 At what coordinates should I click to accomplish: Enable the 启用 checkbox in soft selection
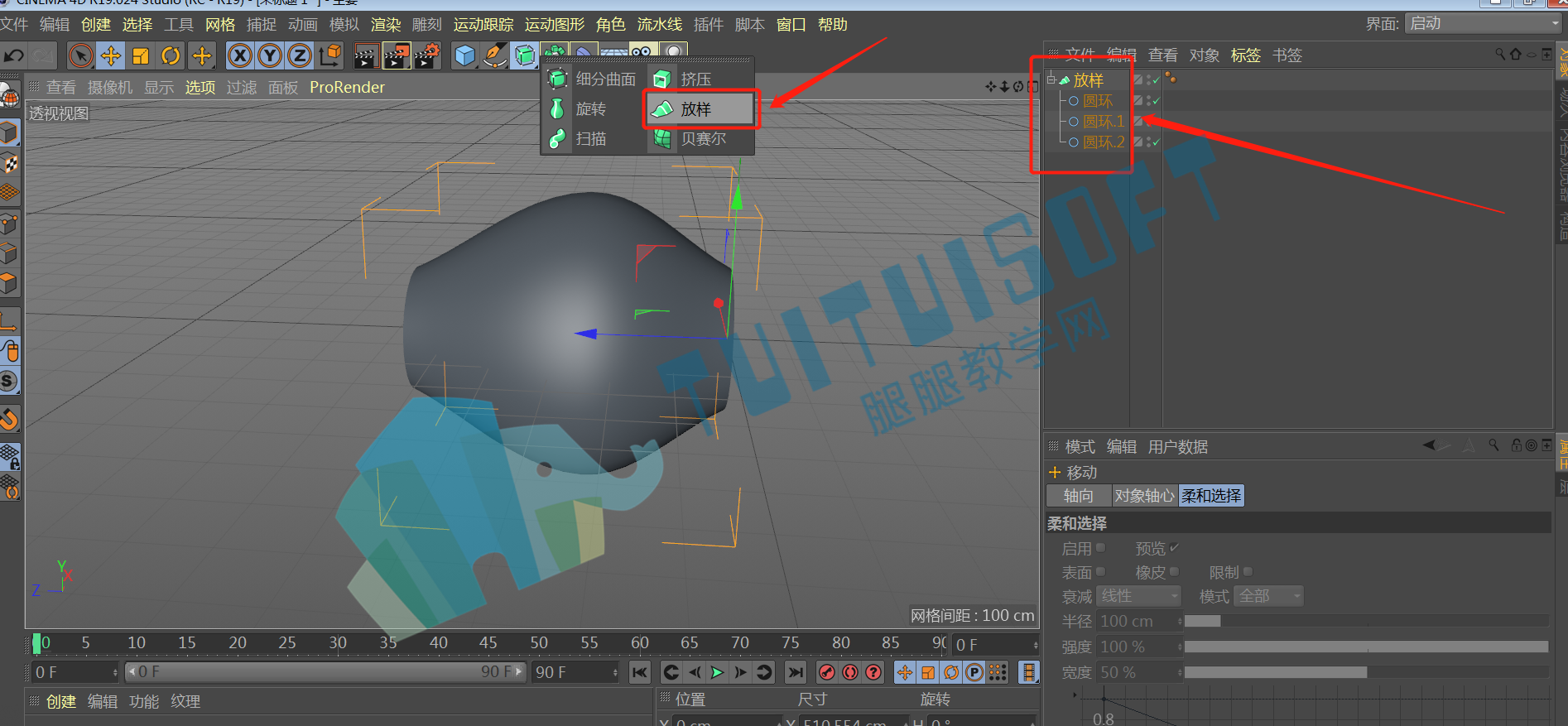pos(1101,548)
